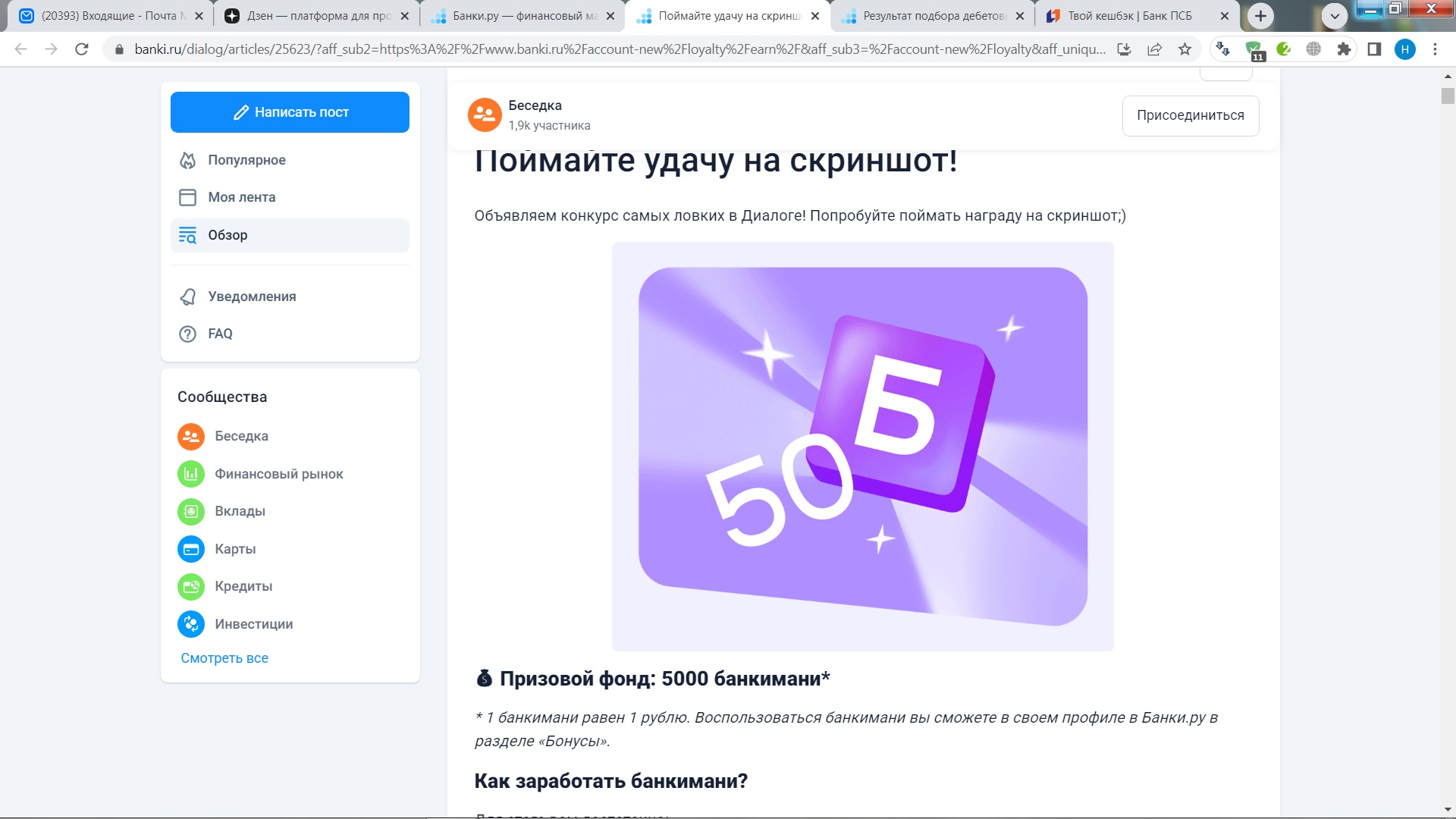Open Вклады community icon
Screen dimensions: 1456x819
(x=191, y=511)
